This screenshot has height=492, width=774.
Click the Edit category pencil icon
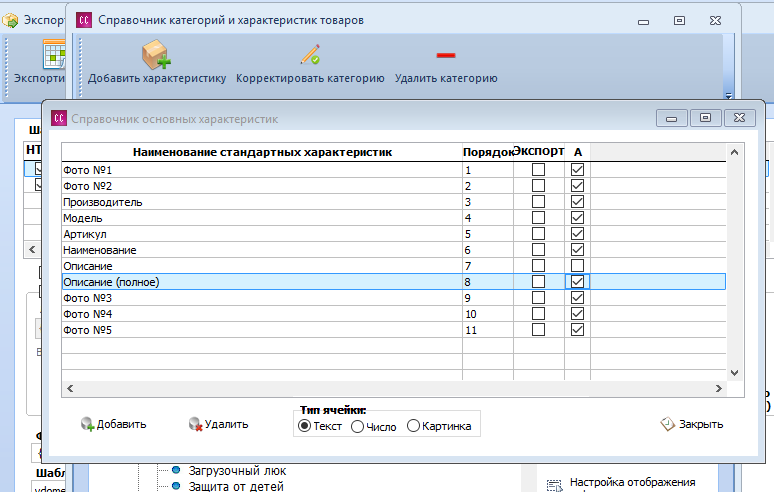(310, 55)
